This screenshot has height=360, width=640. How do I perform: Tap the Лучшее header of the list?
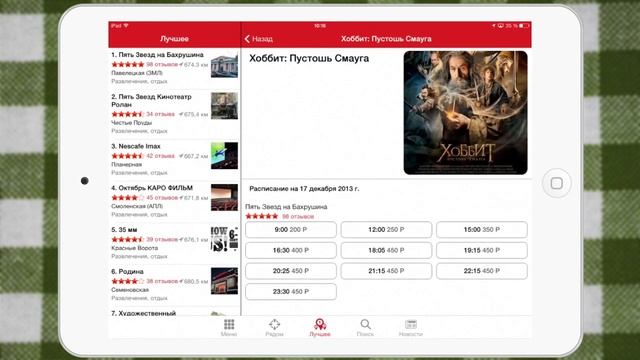tap(174, 39)
